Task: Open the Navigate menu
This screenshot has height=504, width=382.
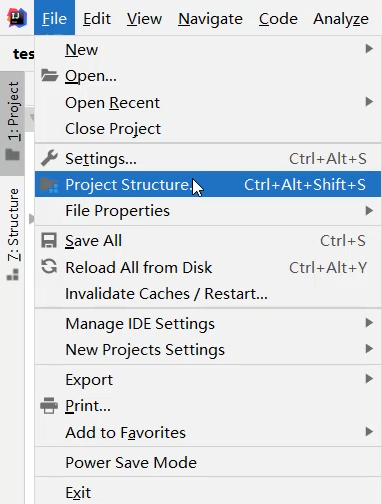Action: click(x=210, y=18)
